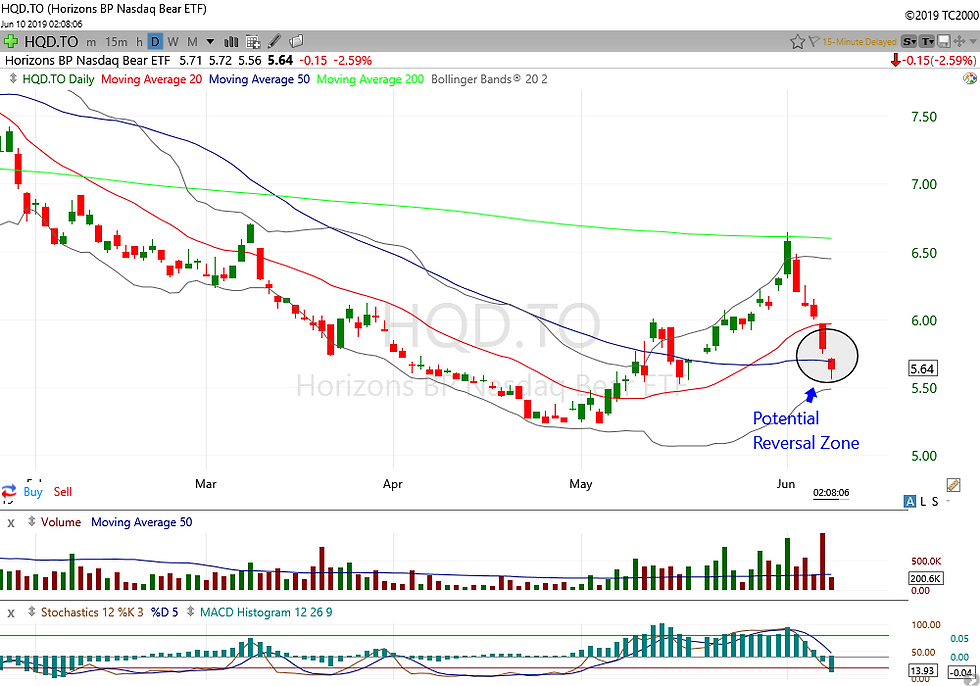Open the S dropdown in the toolbar

909,42
